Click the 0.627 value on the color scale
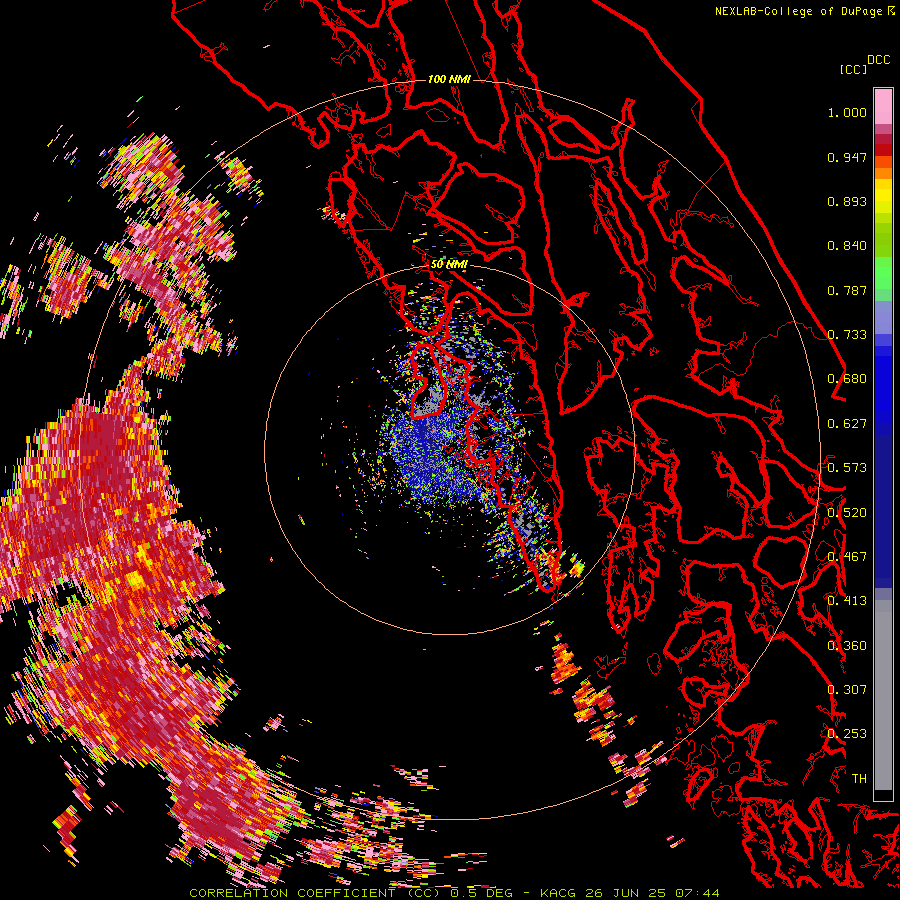The image size is (900, 900). tap(847, 424)
